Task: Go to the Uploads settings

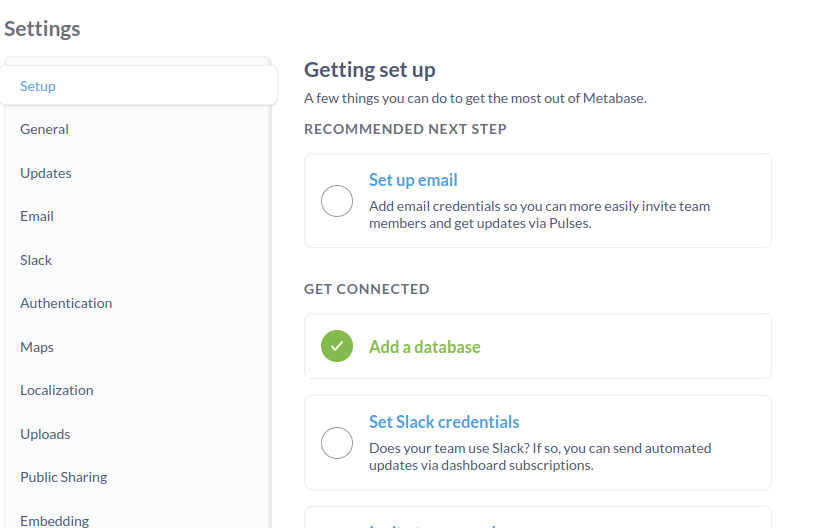Action: 138,434
